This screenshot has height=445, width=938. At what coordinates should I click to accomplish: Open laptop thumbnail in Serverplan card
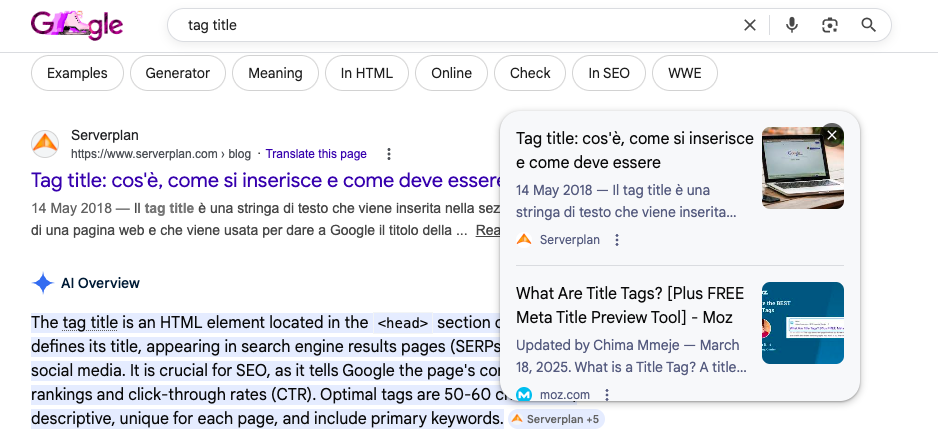coord(803,168)
